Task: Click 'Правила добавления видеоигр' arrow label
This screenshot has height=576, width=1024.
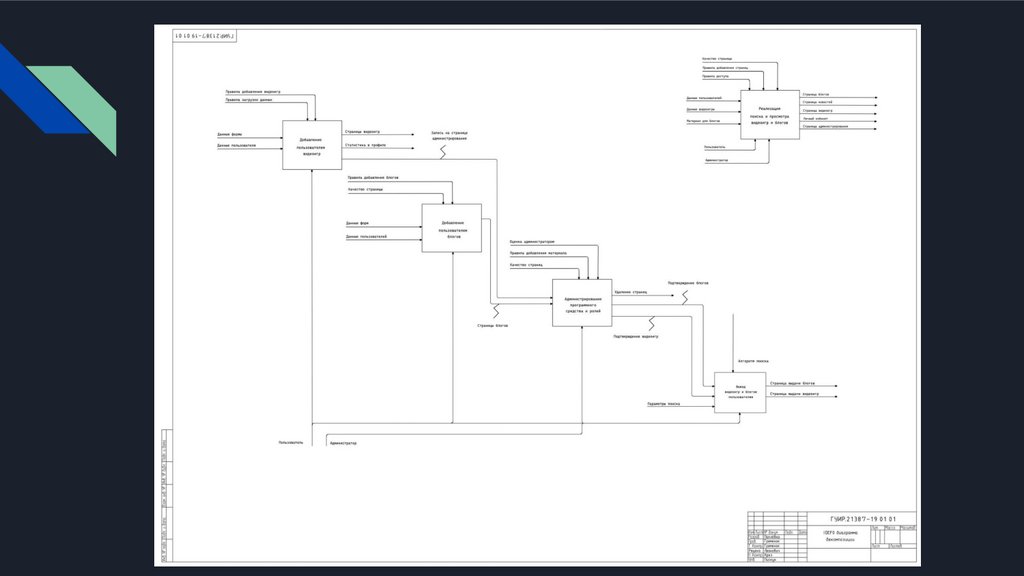Action: [253, 92]
